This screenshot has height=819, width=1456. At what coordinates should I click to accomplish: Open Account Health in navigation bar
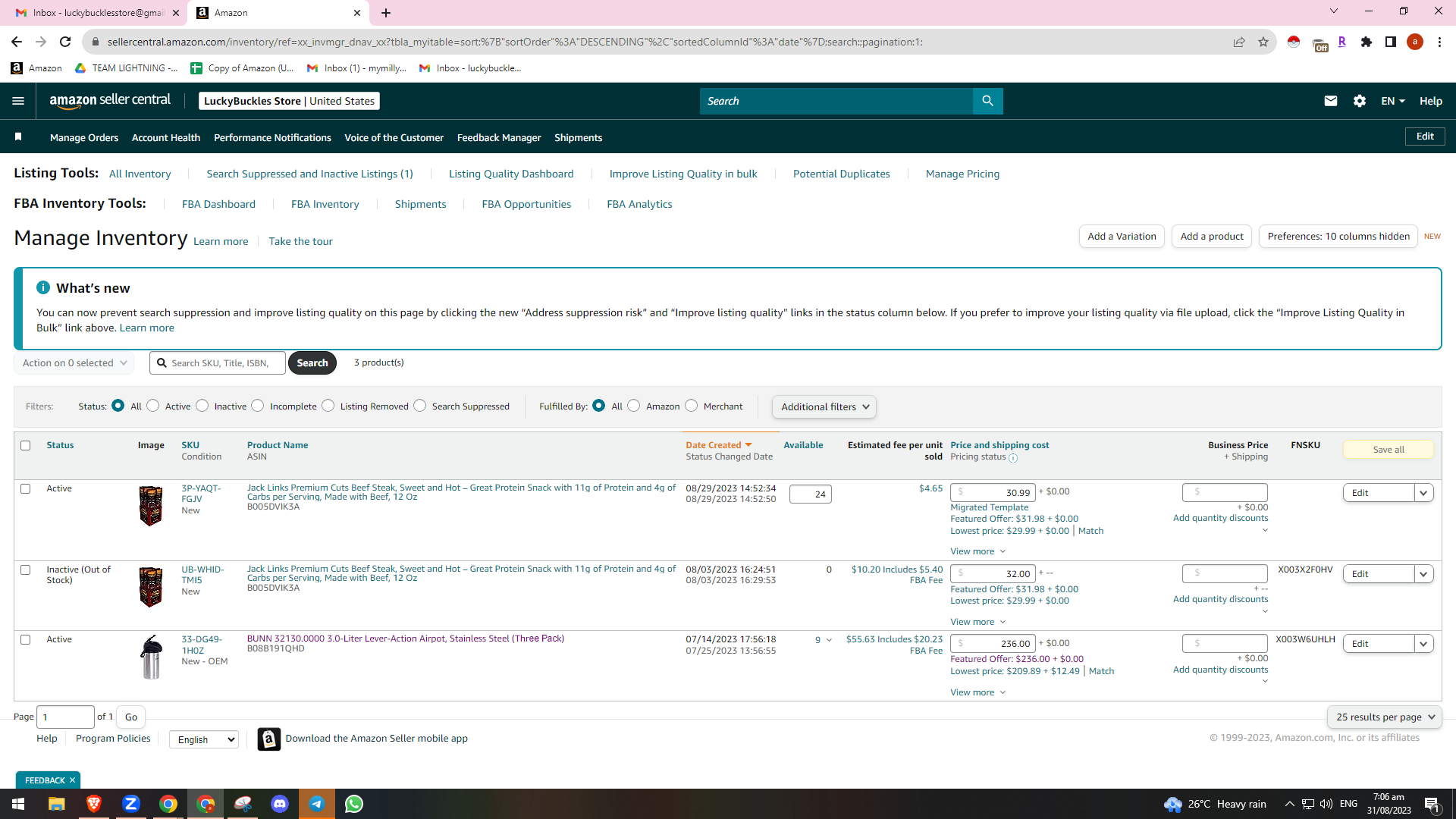[166, 137]
